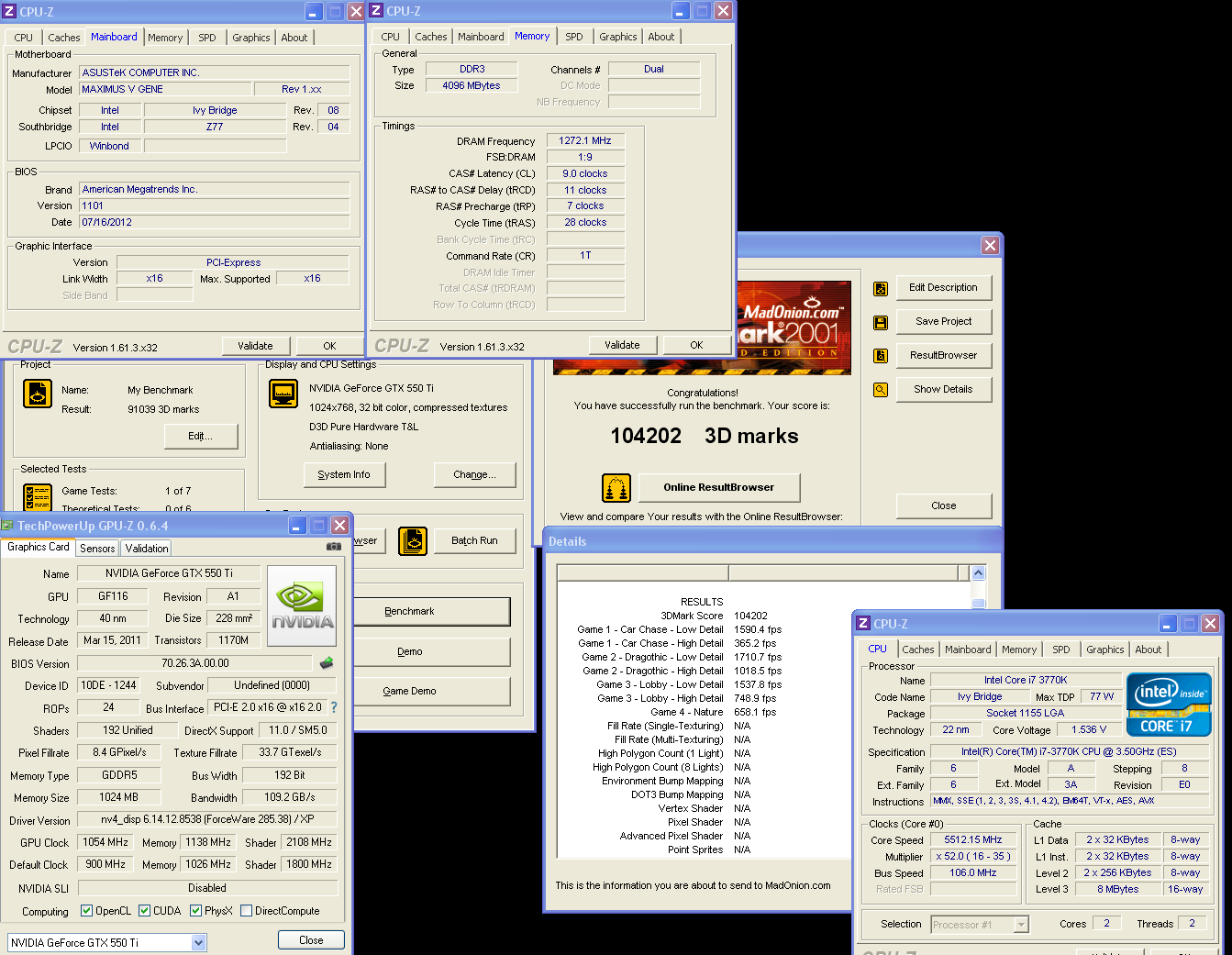
Task: Open Caches tab in Mainboard CPU-Z window
Action: pyautogui.click(x=64, y=38)
